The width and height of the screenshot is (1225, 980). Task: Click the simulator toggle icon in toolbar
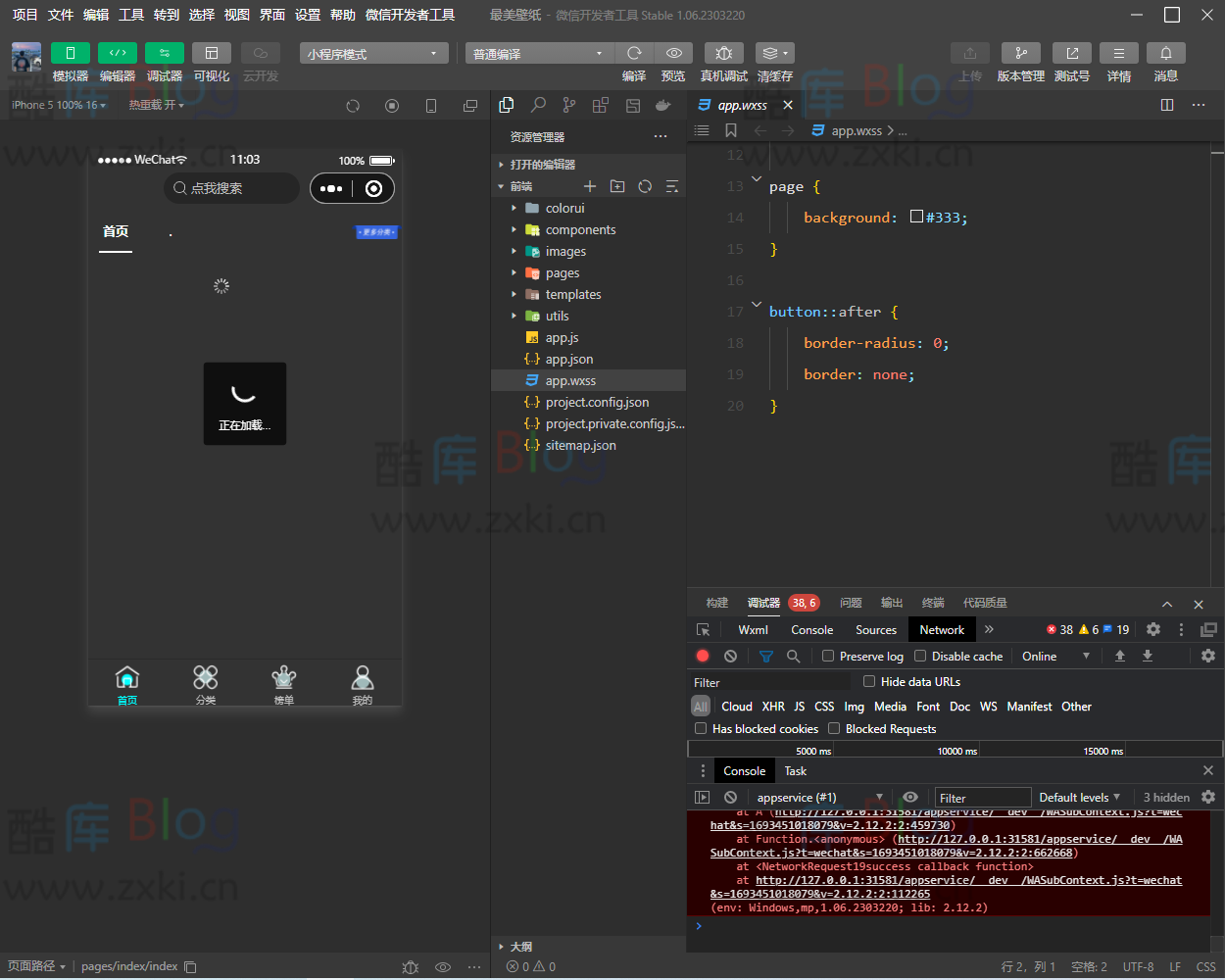coord(71,53)
